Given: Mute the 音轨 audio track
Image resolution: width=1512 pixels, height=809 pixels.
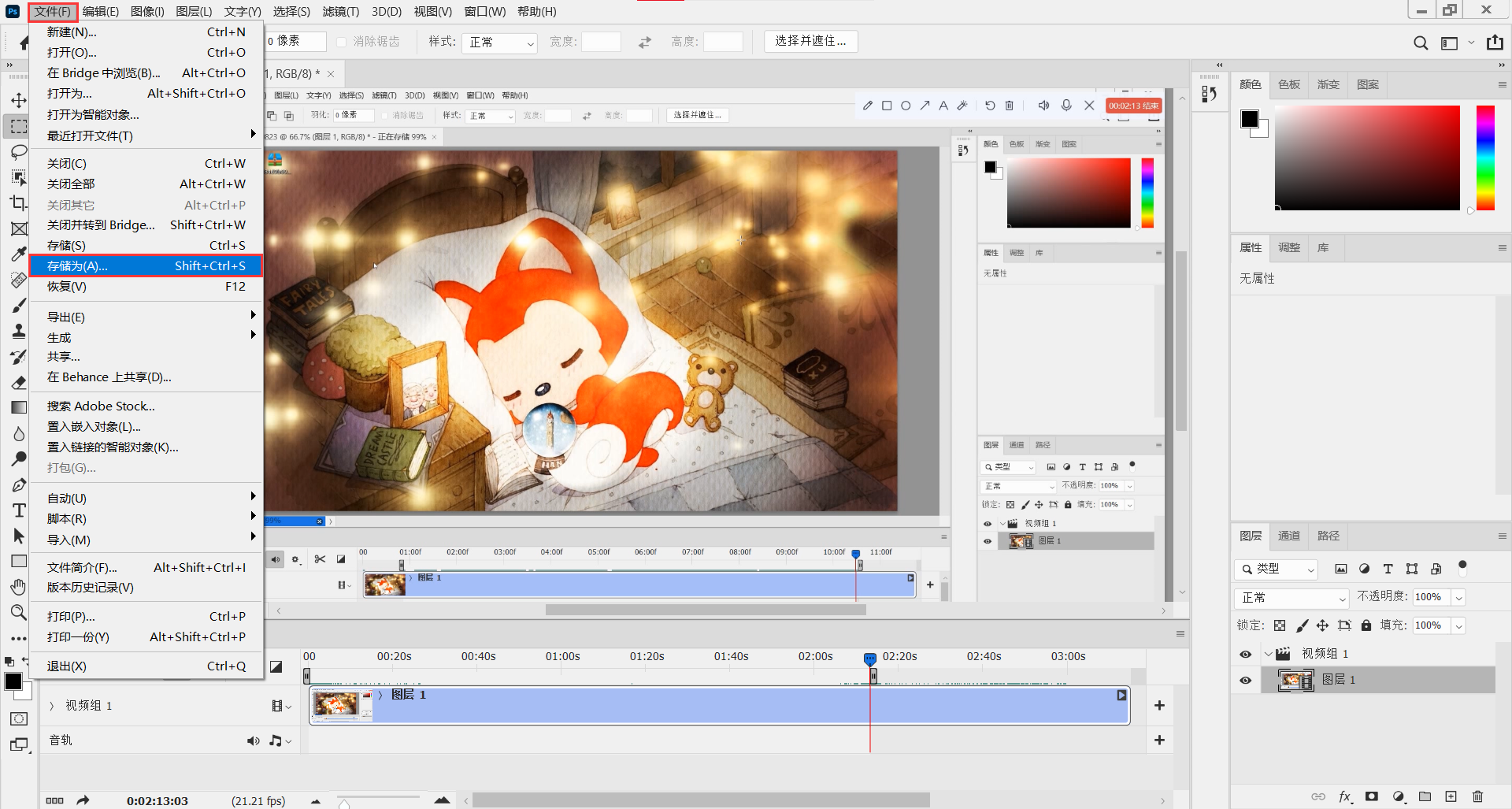Looking at the screenshot, I should pyautogui.click(x=253, y=740).
